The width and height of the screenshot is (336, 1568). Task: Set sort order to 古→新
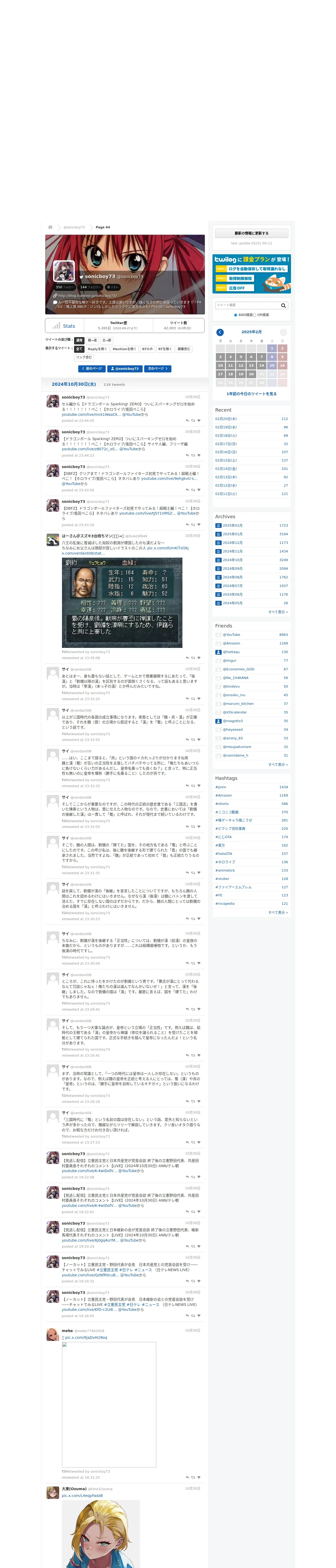tap(107, 340)
